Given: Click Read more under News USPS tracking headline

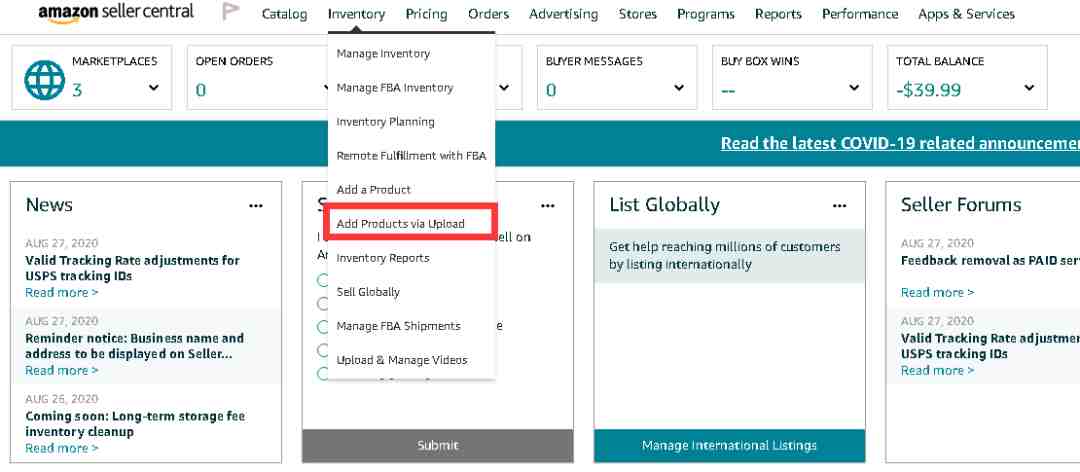Looking at the screenshot, I should 61,292.
